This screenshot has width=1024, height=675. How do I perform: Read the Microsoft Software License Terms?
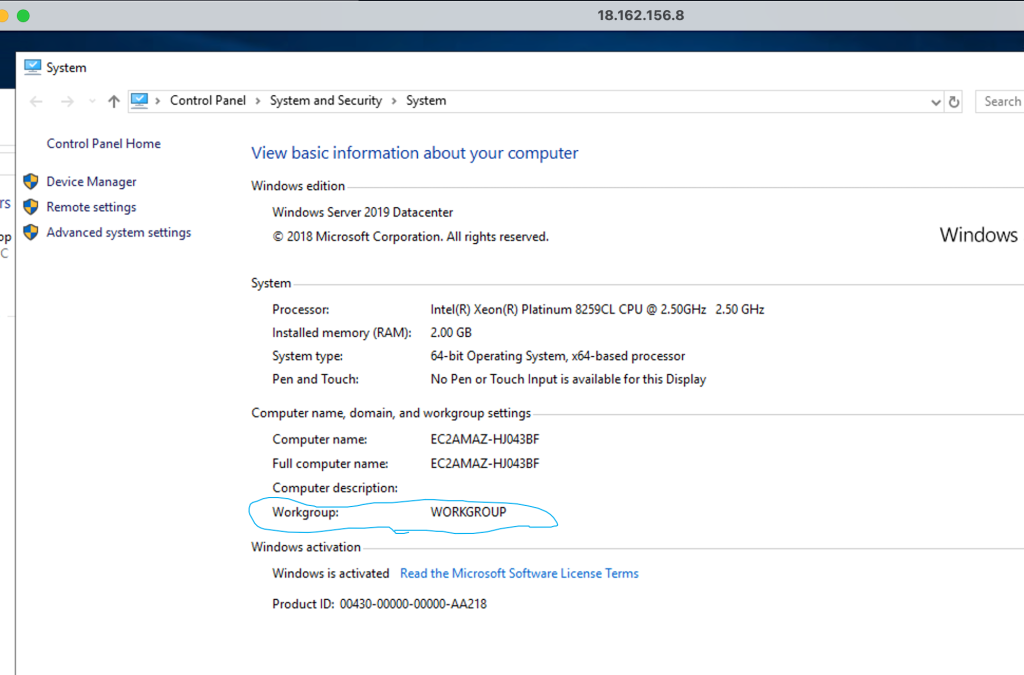pyautogui.click(x=519, y=573)
